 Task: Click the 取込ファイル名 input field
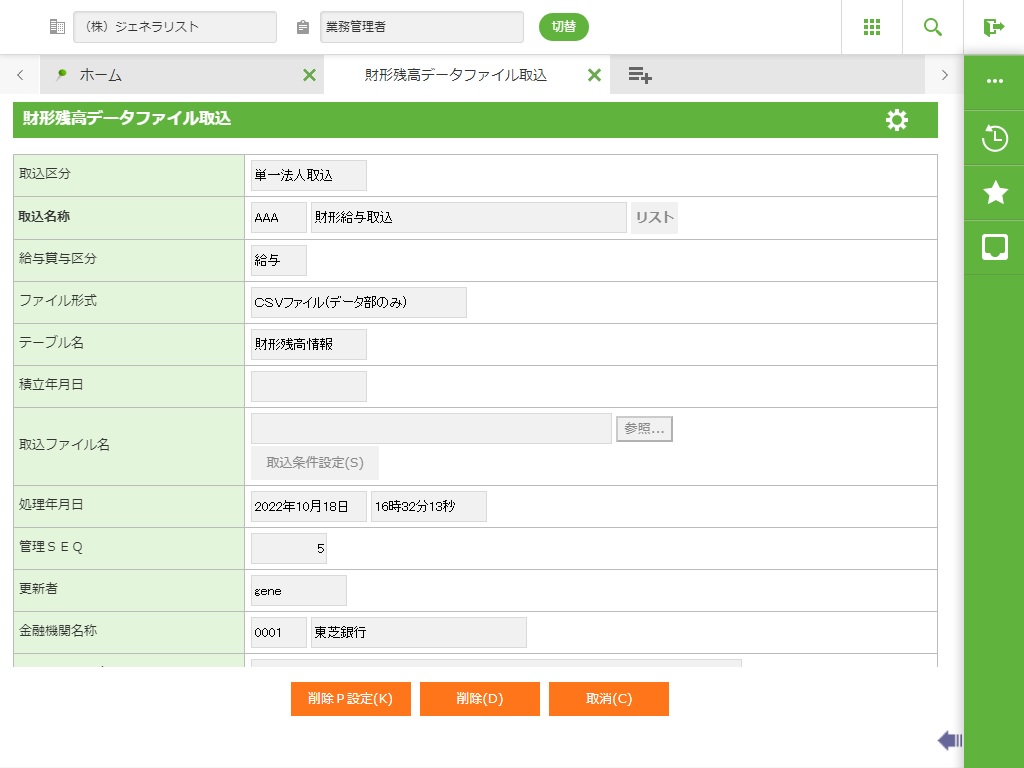(x=431, y=428)
